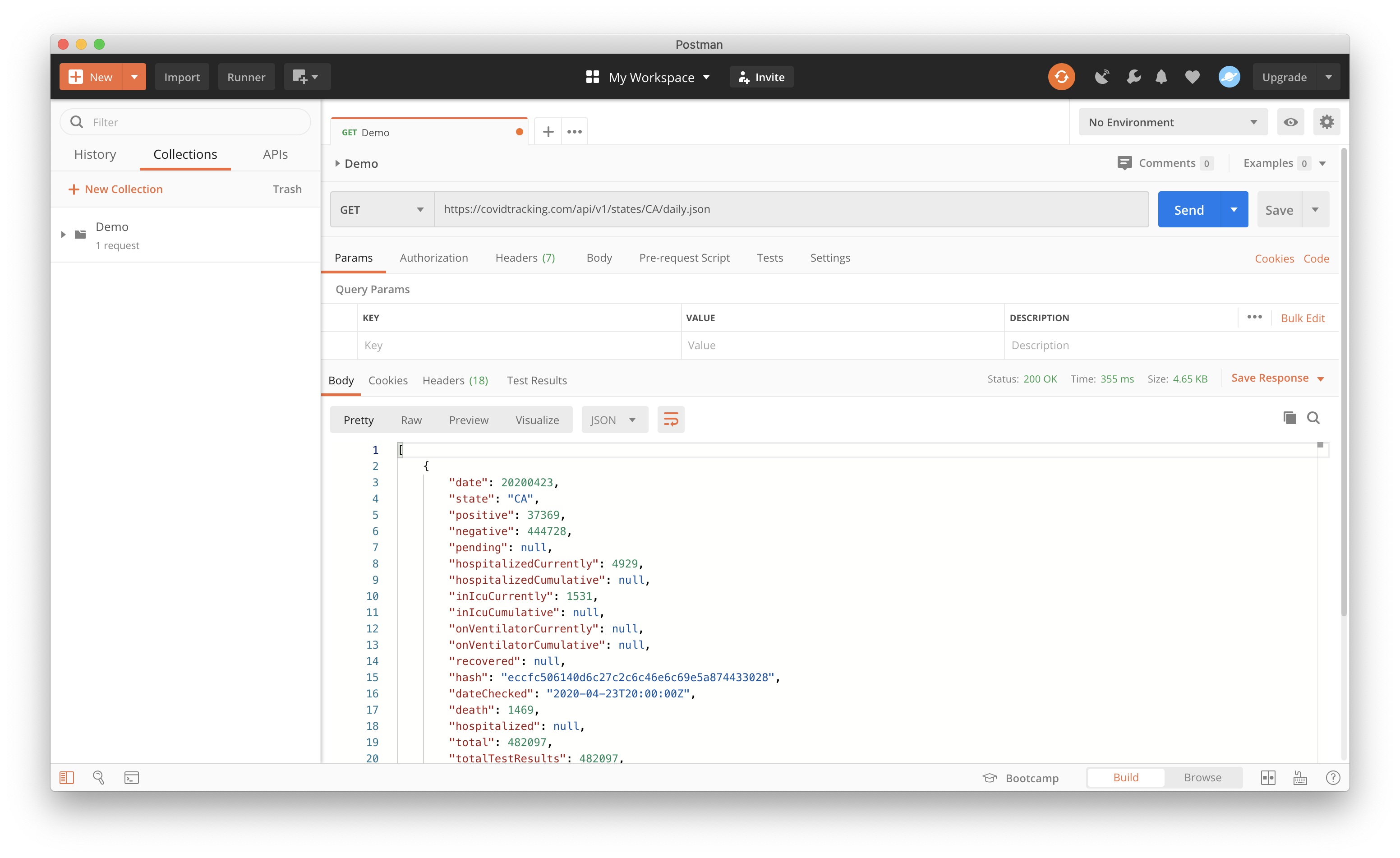Search the response body with magnifier icon
1400x858 pixels.
tap(1313, 418)
